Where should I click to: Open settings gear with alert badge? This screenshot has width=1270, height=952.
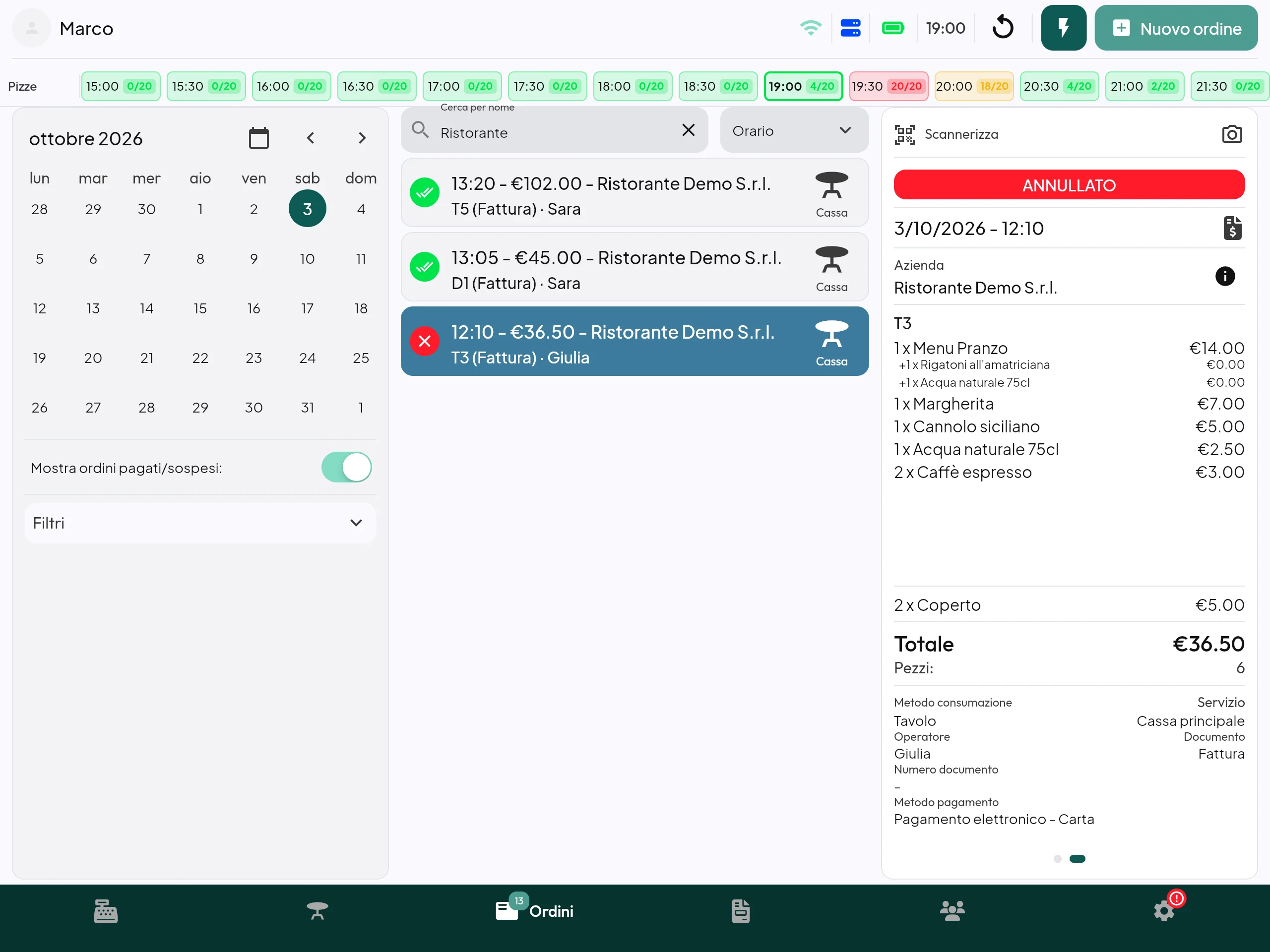tap(1165, 911)
